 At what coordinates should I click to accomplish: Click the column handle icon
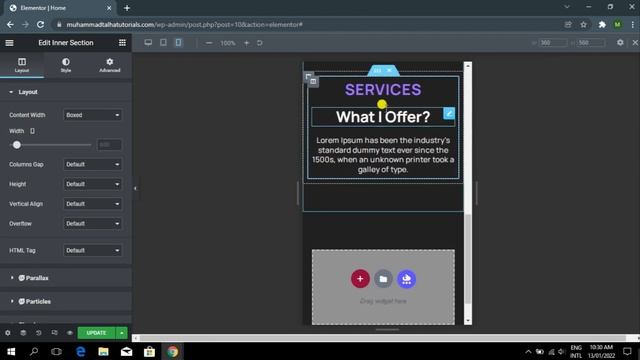click(313, 82)
